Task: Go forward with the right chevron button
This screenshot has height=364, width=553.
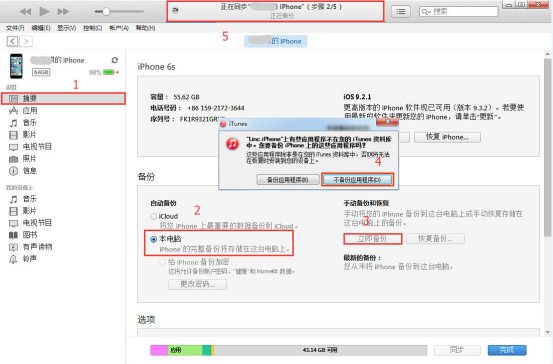Action: click(x=26, y=41)
